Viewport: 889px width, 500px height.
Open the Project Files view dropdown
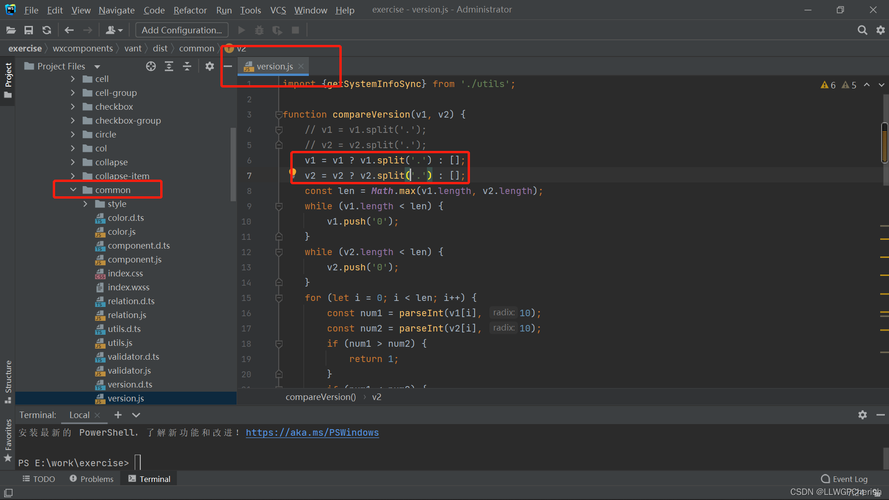click(x=97, y=66)
